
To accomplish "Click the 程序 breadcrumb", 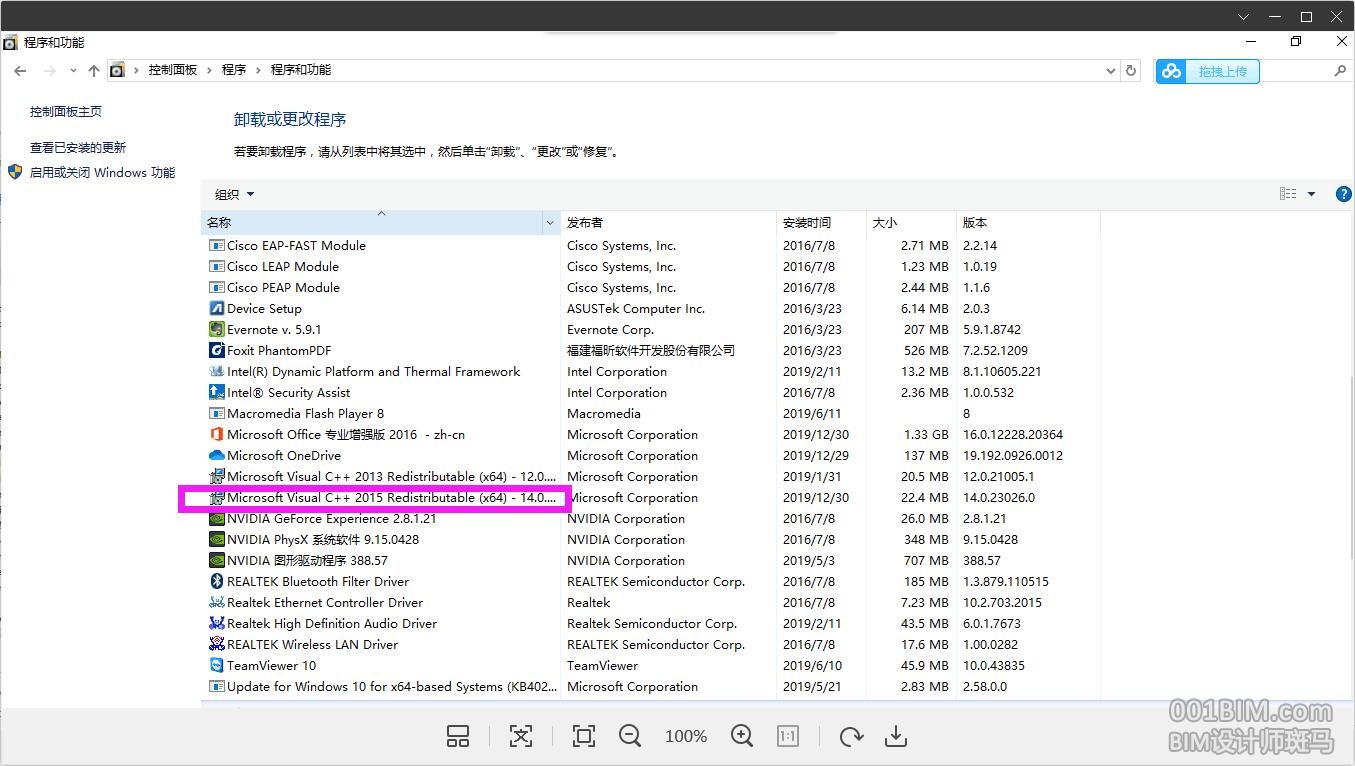I will (234, 70).
